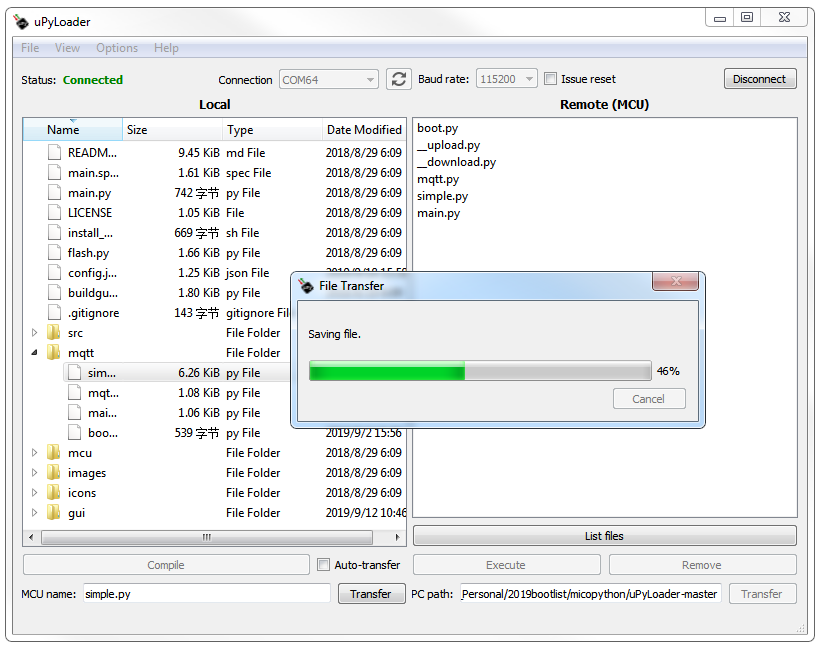The width and height of the screenshot is (823, 647).
Task: Select boot.py in the Remote list
Action: pyautogui.click(x=438, y=128)
